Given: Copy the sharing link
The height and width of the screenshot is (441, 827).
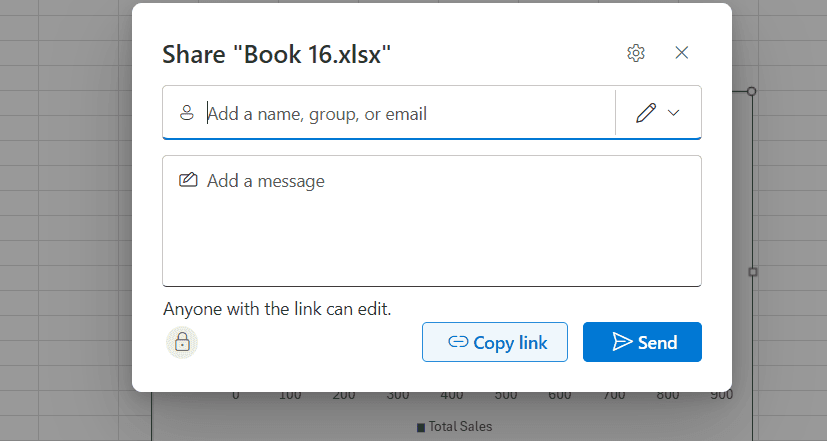Looking at the screenshot, I should pos(495,342).
